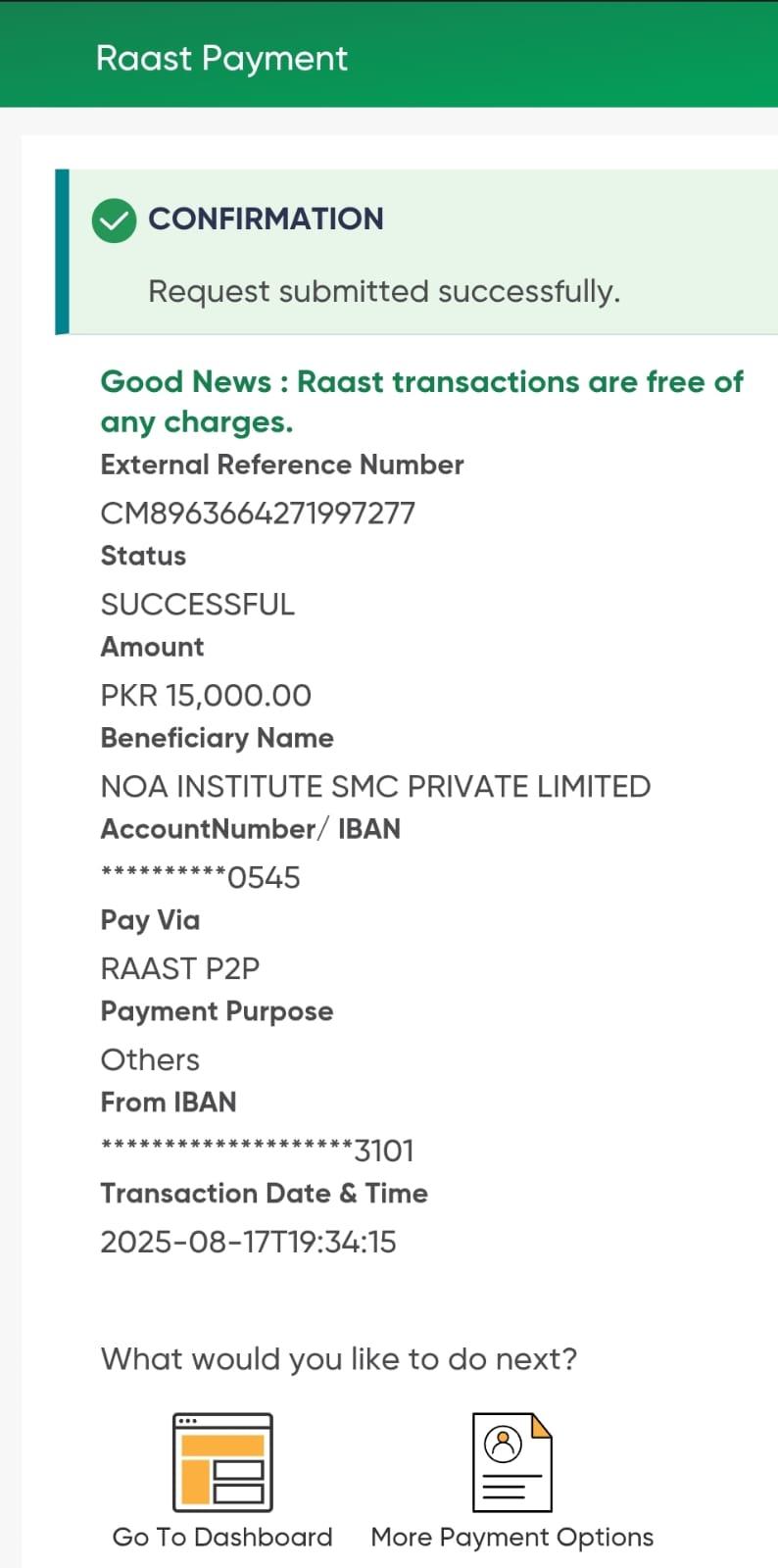Click the Raast Payment header title
Screen dimensions: 778x1568
221,59
